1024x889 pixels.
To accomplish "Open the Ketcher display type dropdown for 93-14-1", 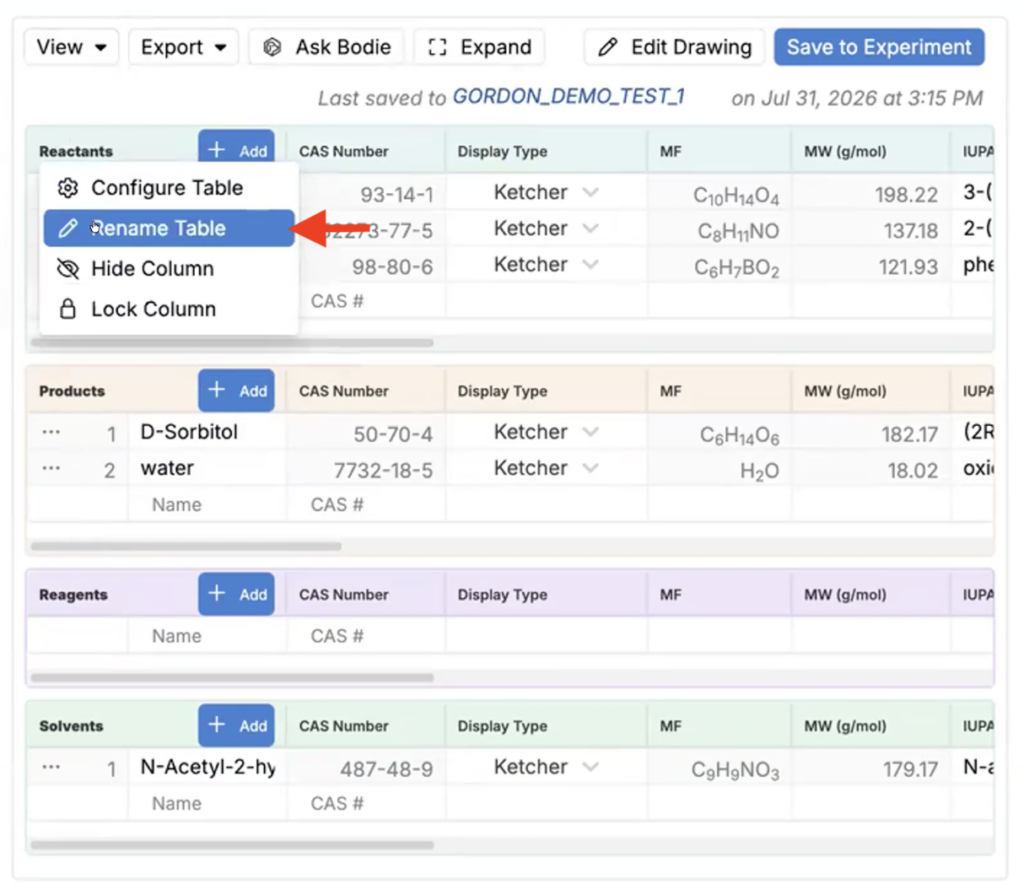I will pyautogui.click(x=590, y=192).
